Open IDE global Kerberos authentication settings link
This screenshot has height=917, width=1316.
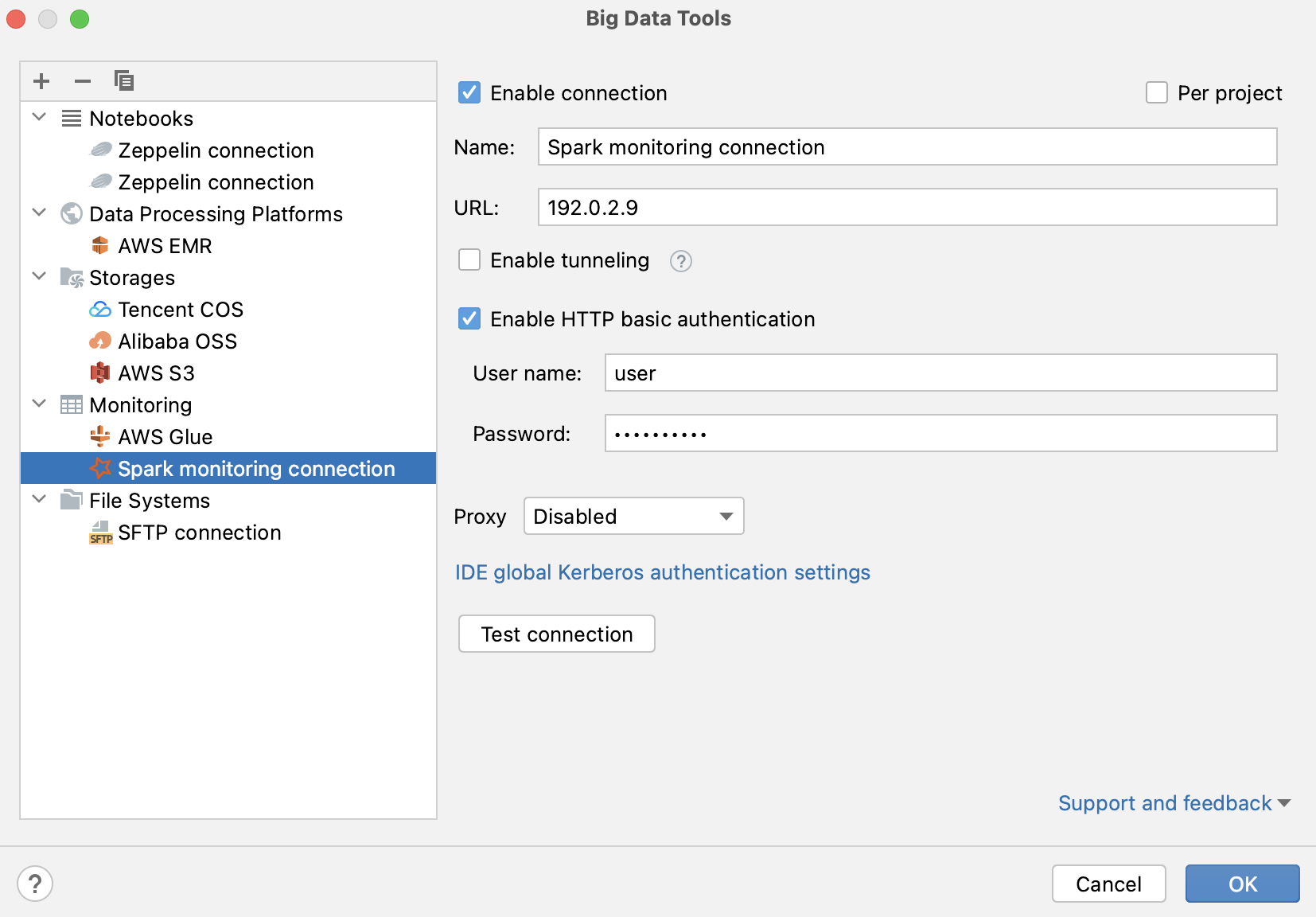coord(662,572)
